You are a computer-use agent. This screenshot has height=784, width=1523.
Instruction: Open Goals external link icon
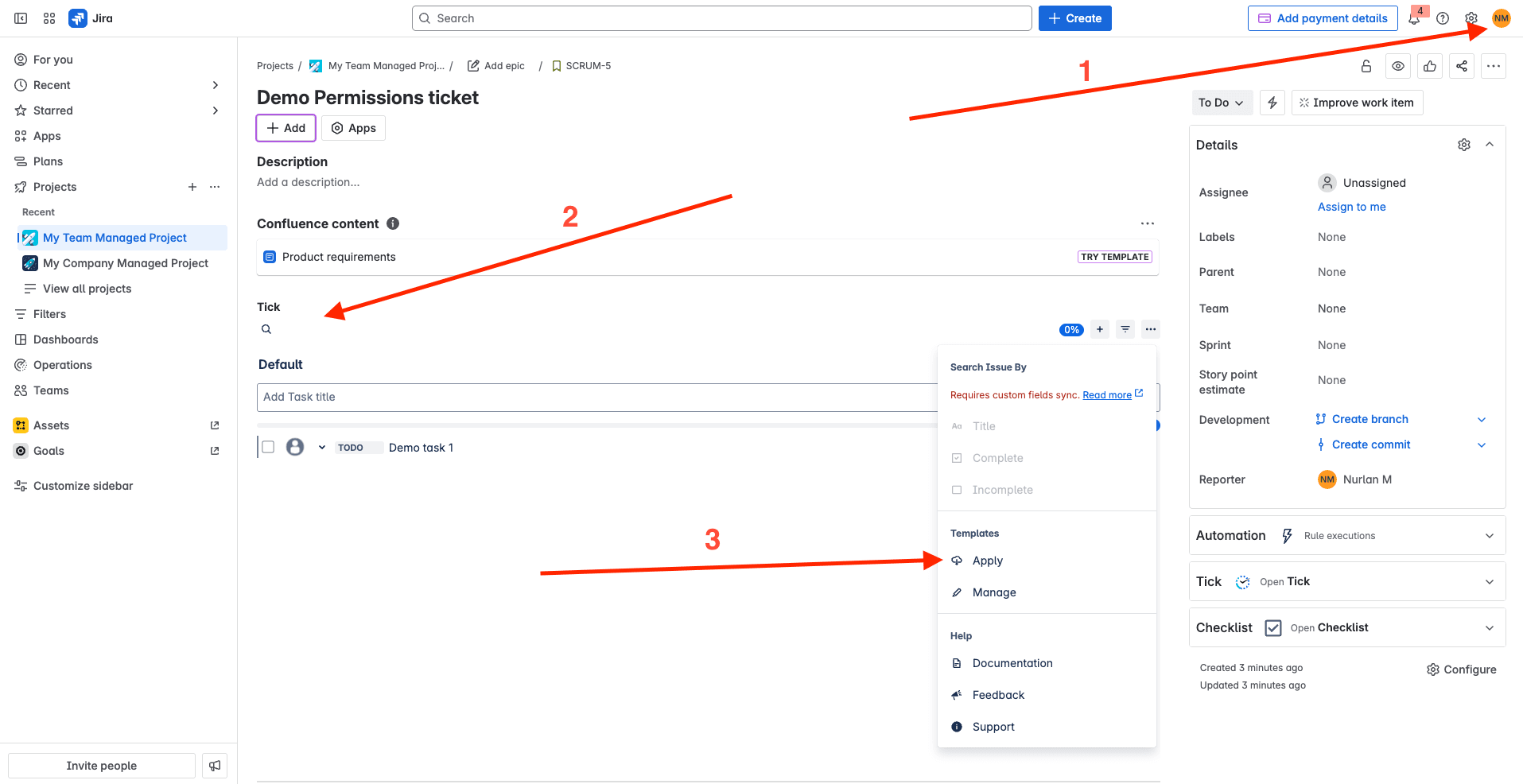tap(215, 451)
